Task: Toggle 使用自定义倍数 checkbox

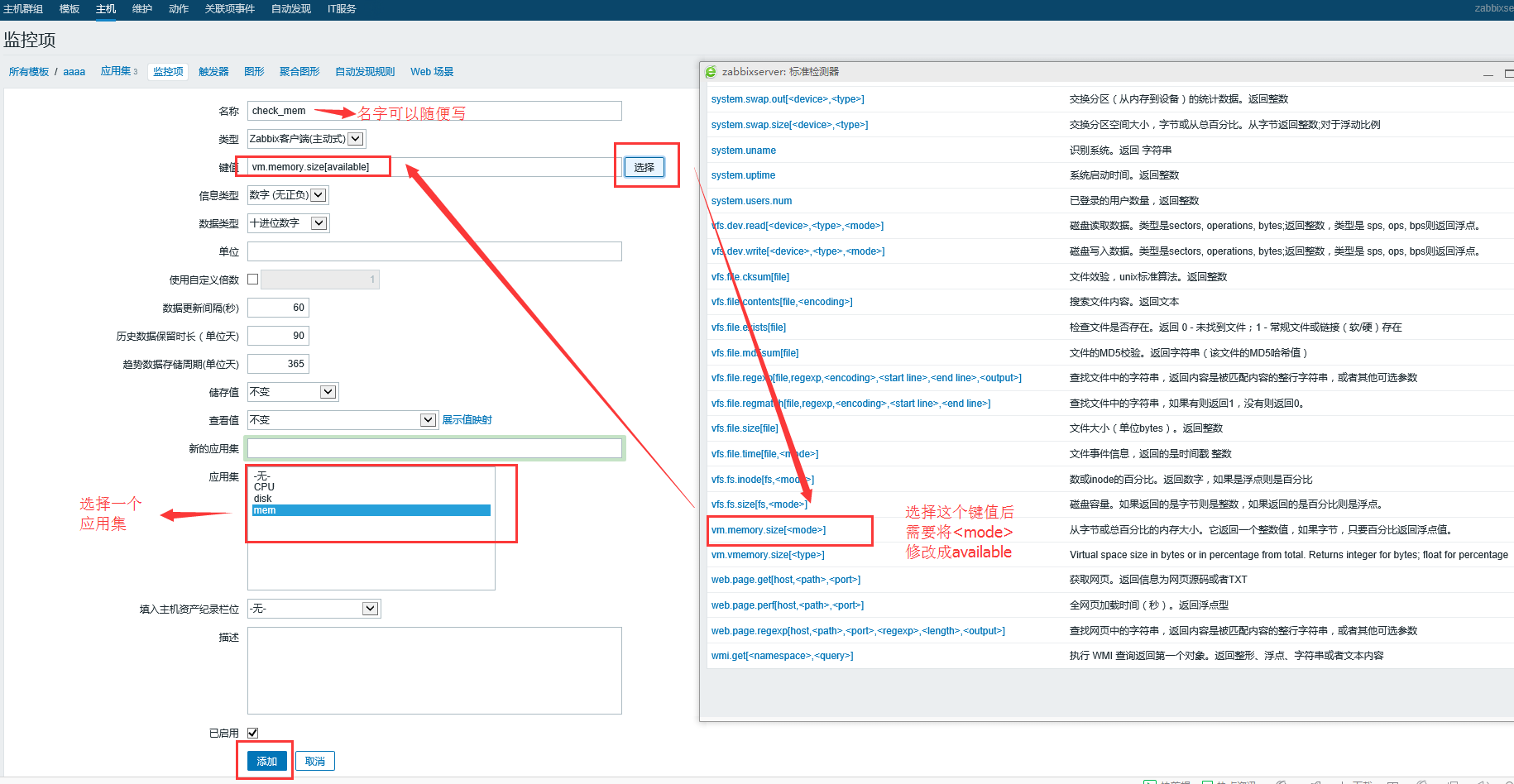Action: tap(253, 280)
